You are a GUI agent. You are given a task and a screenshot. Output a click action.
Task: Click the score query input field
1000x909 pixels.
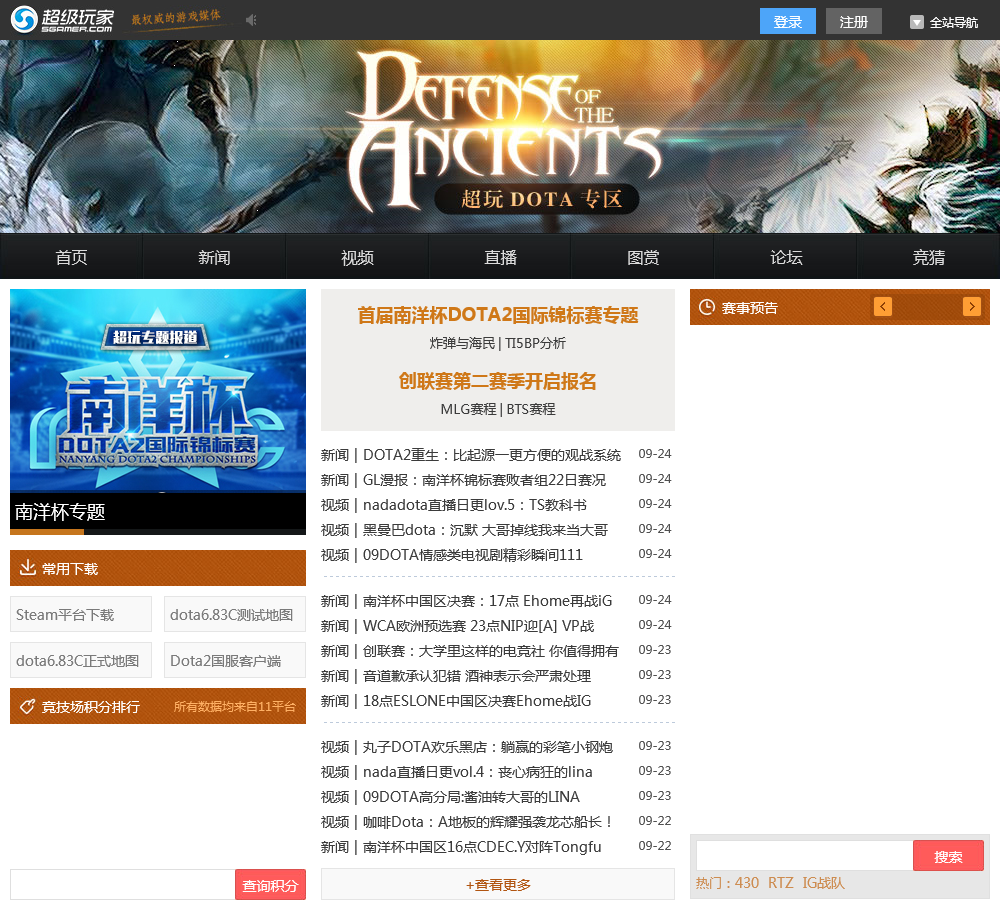coord(122,885)
